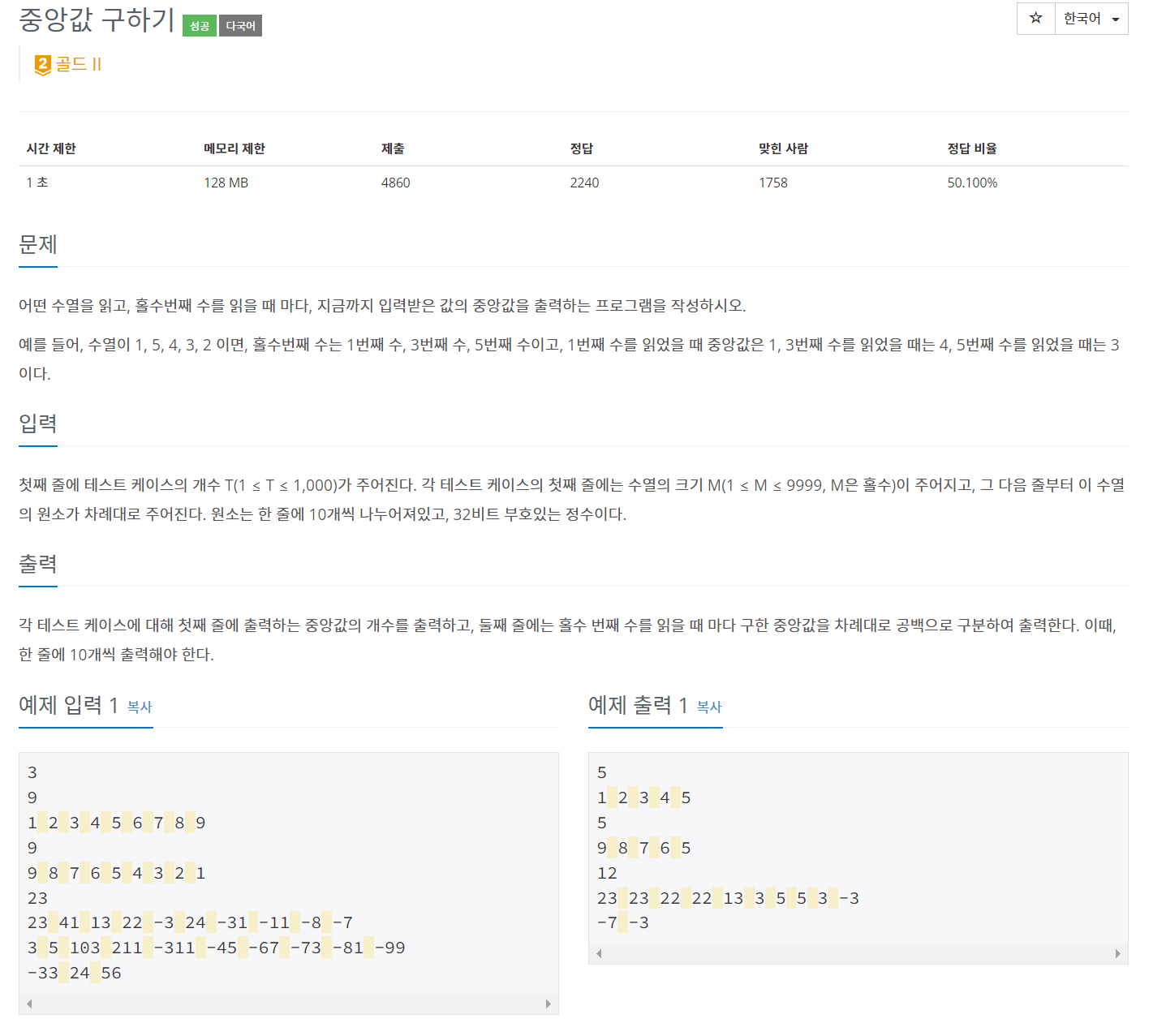The width and height of the screenshot is (1166, 1036).
Task: Click the 골드 II tier label text
Action: coord(78,64)
